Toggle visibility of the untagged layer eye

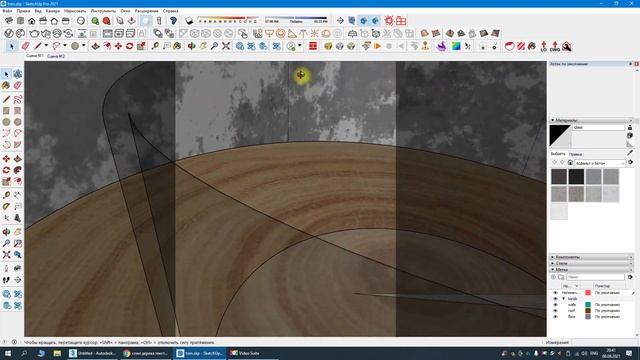(555, 293)
